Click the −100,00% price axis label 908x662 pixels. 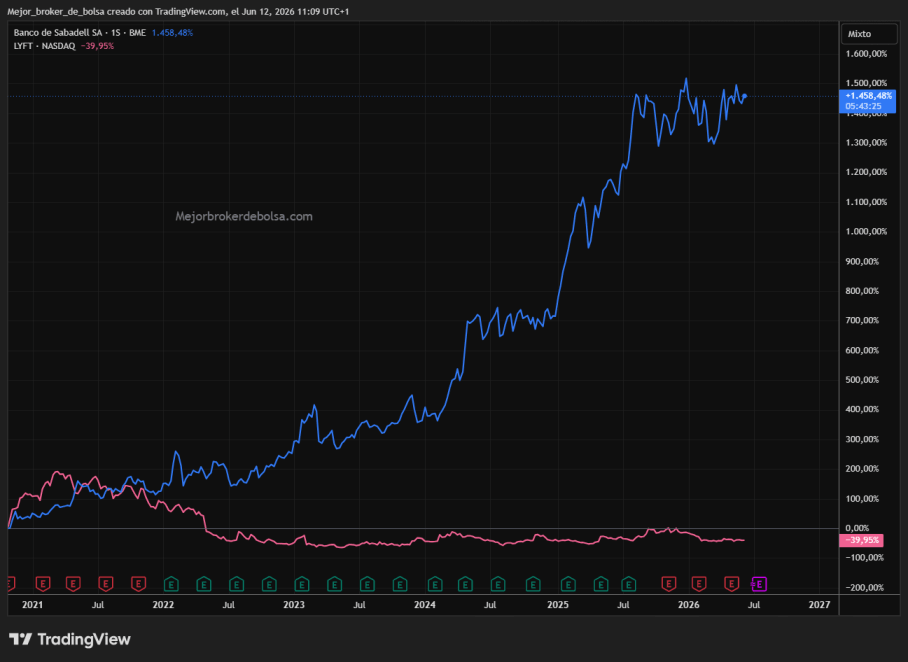click(x=865, y=558)
